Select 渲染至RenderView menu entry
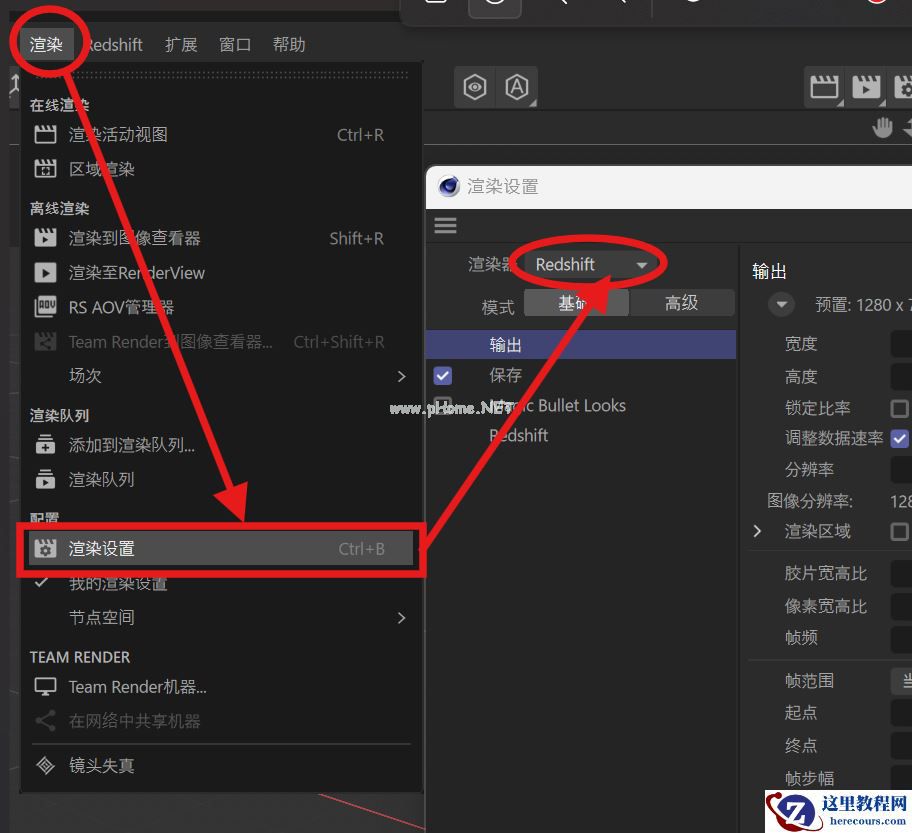 click(221, 273)
